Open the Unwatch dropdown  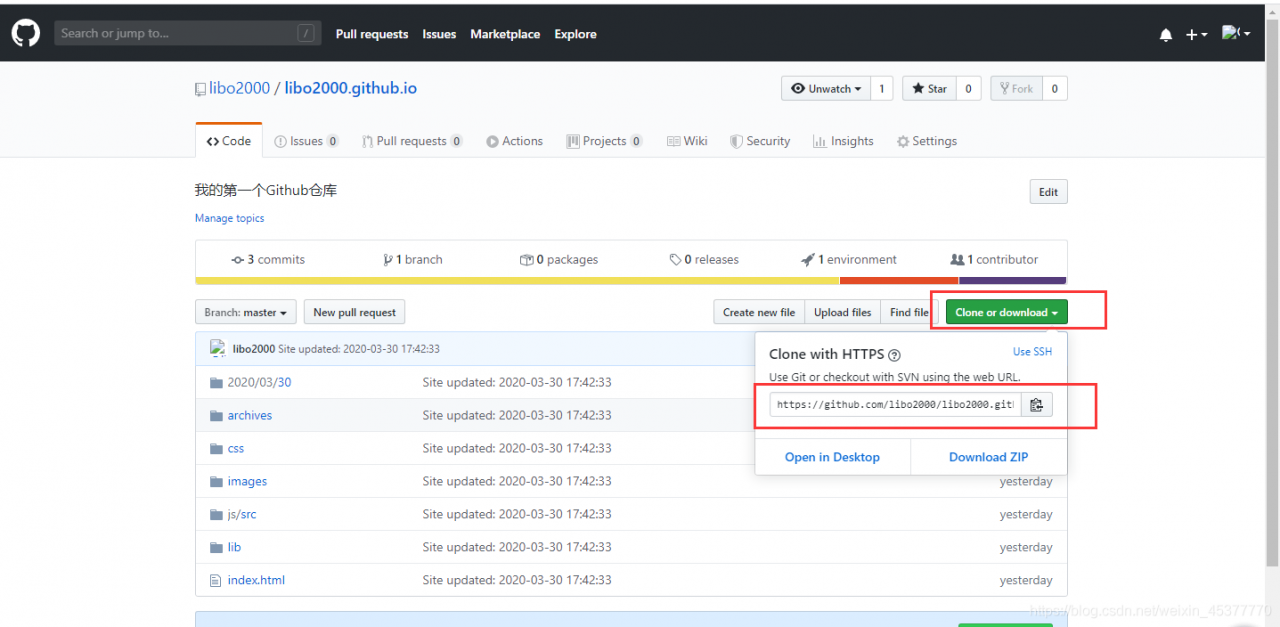point(826,89)
